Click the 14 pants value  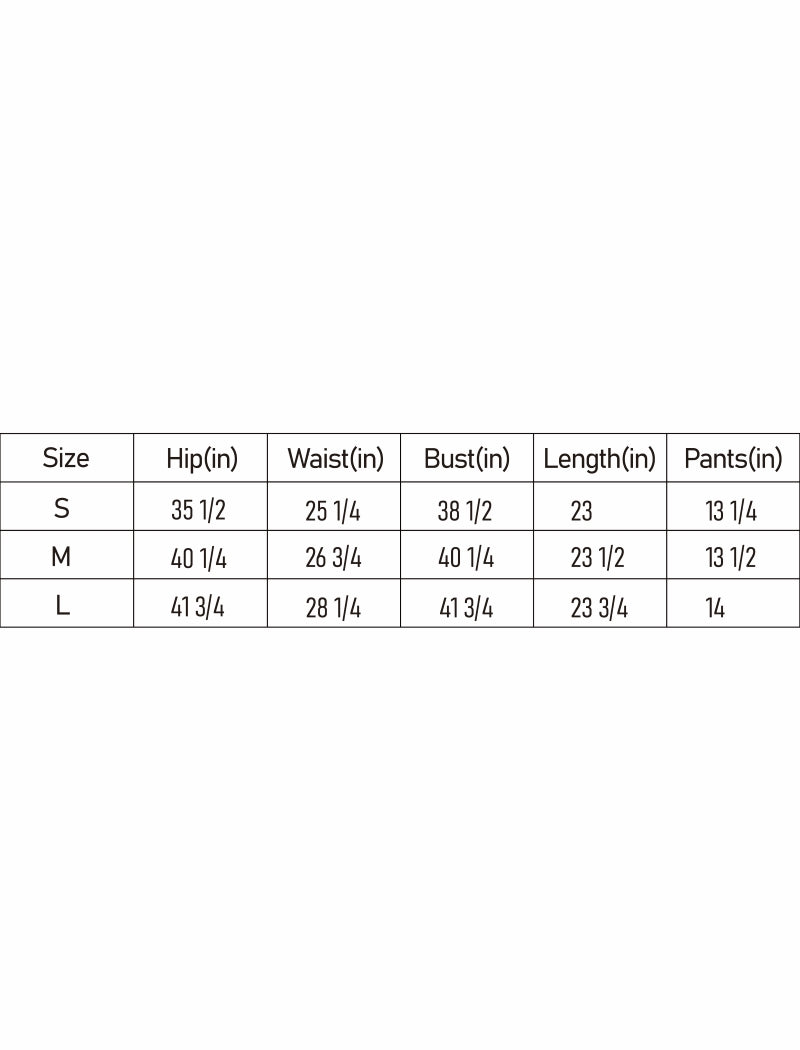click(715, 608)
